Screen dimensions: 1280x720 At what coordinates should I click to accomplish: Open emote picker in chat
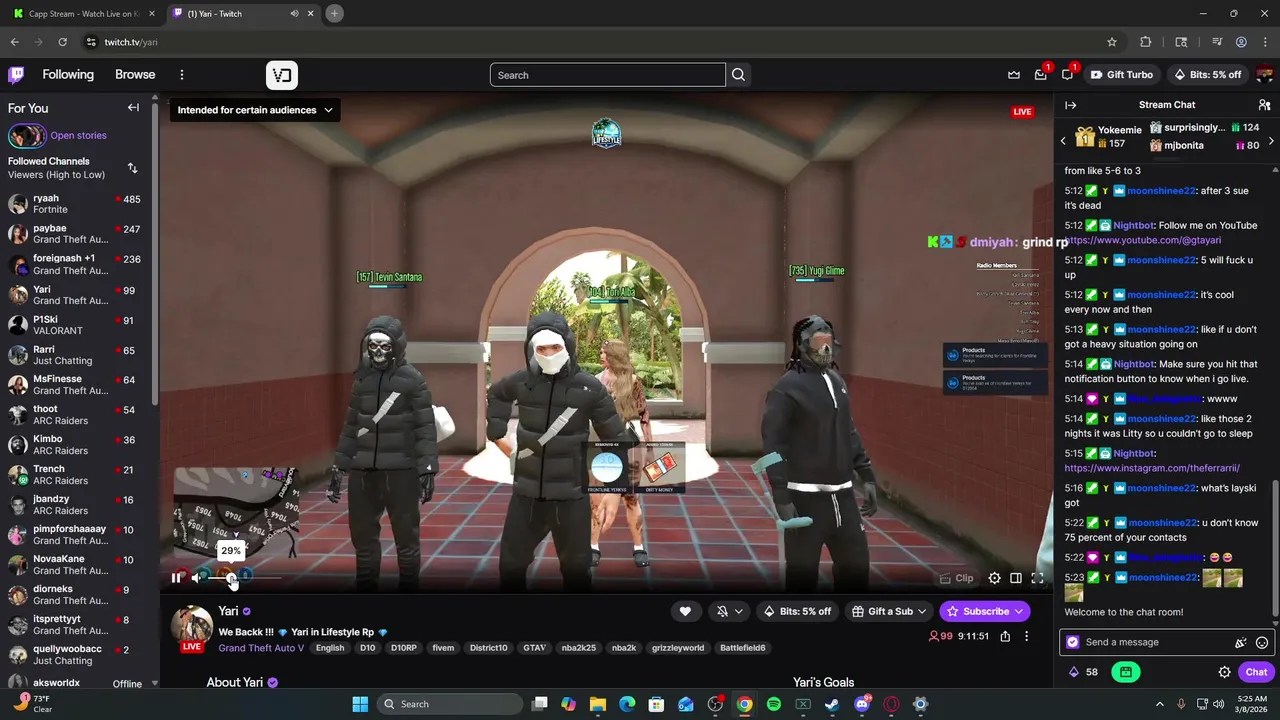(1262, 643)
